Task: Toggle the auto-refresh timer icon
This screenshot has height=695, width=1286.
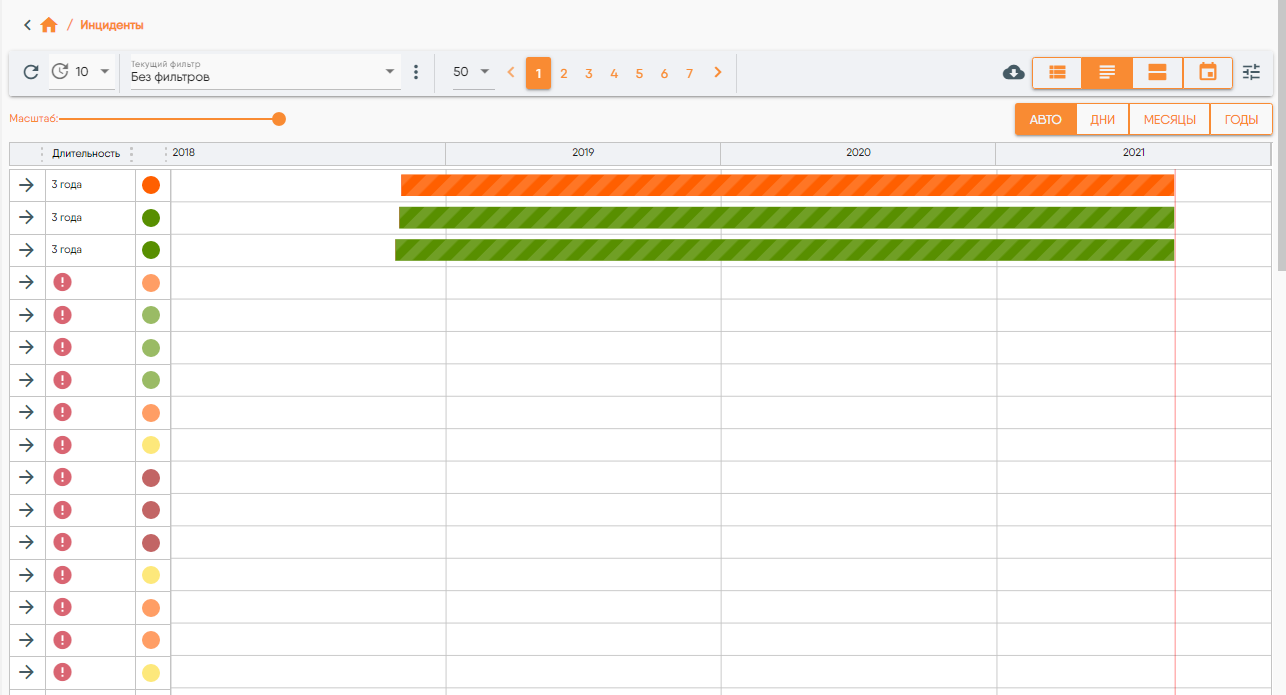Action: click(60, 72)
